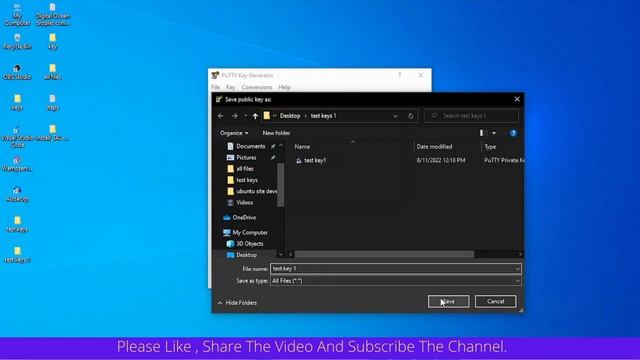The height and width of the screenshot is (360, 640).
Task: Click the Save button
Action: 449,301
